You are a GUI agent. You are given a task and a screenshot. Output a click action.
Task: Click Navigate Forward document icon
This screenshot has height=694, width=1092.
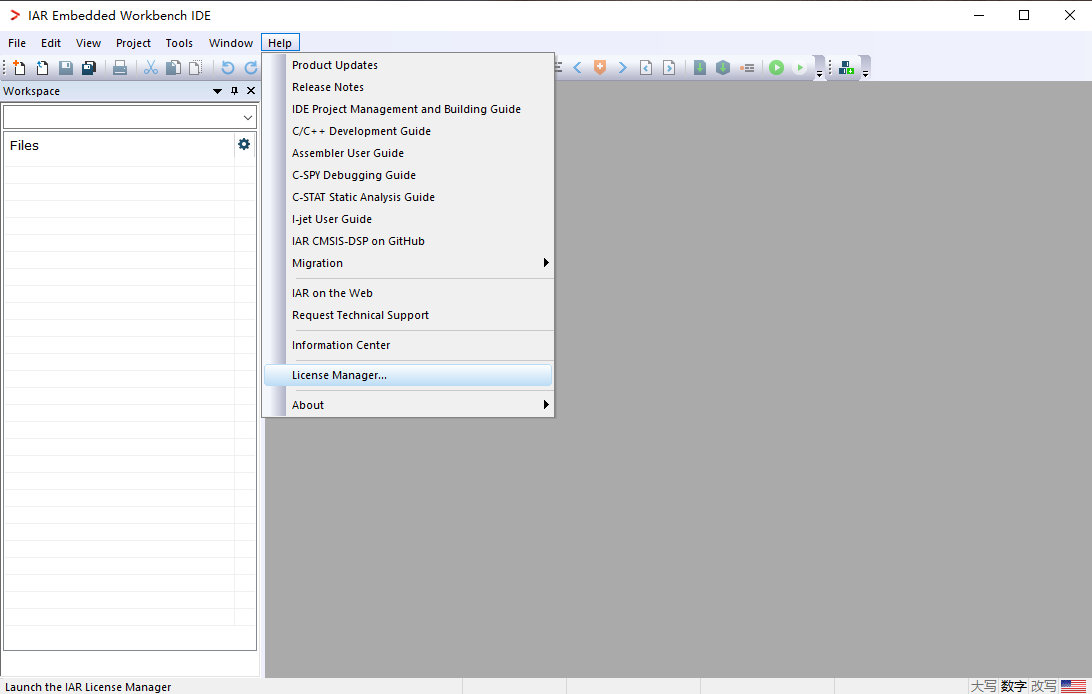pyautogui.click(x=669, y=68)
